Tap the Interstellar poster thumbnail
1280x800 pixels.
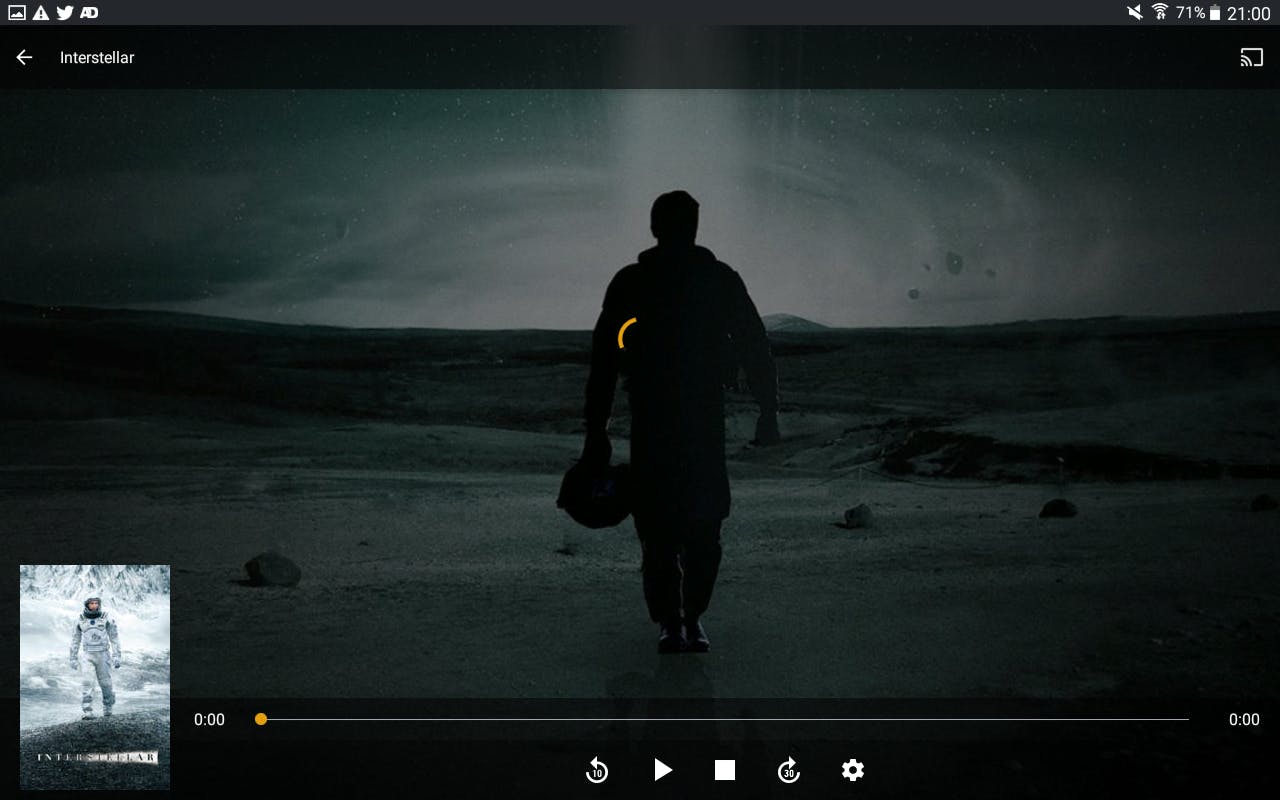[x=95, y=677]
